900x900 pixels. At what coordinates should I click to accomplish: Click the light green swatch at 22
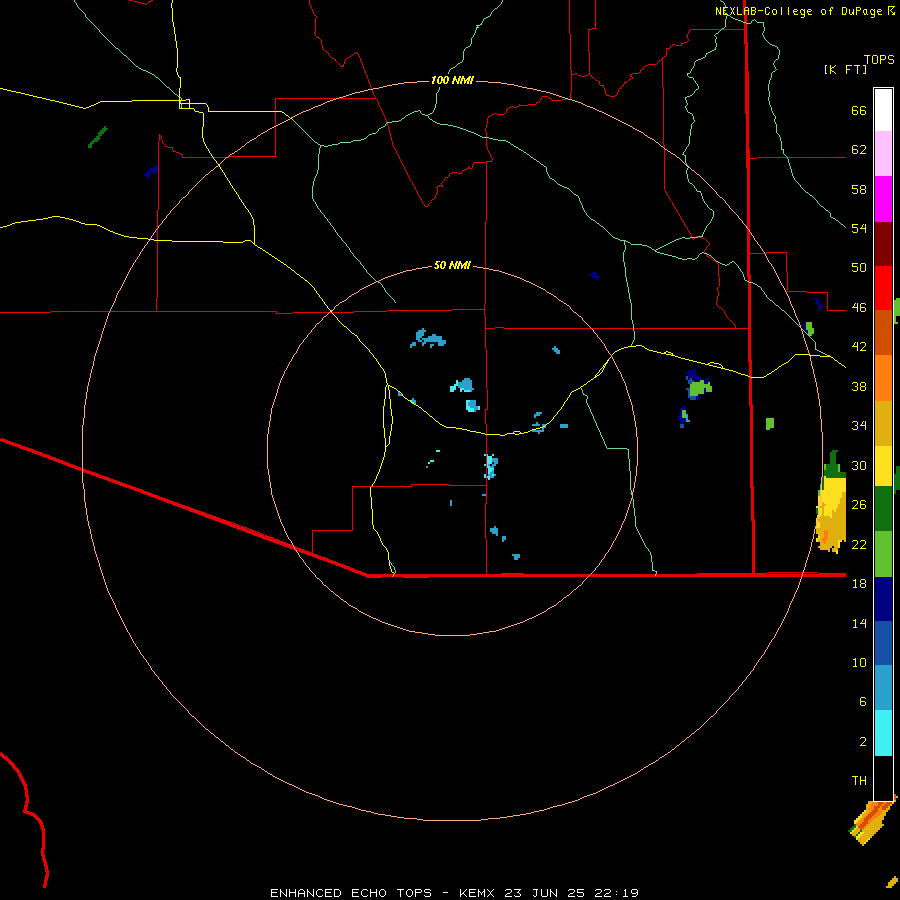pyautogui.click(x=883, y=554)
